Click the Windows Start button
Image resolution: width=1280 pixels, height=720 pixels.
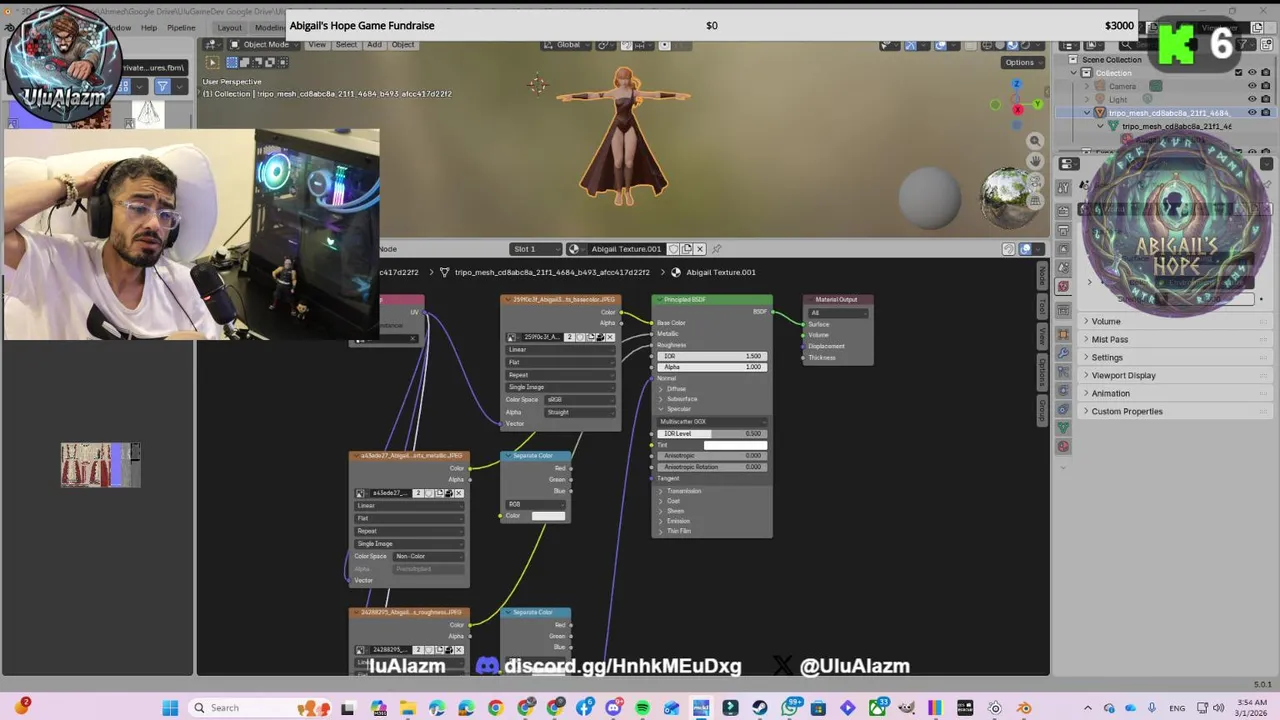(170, 708)
